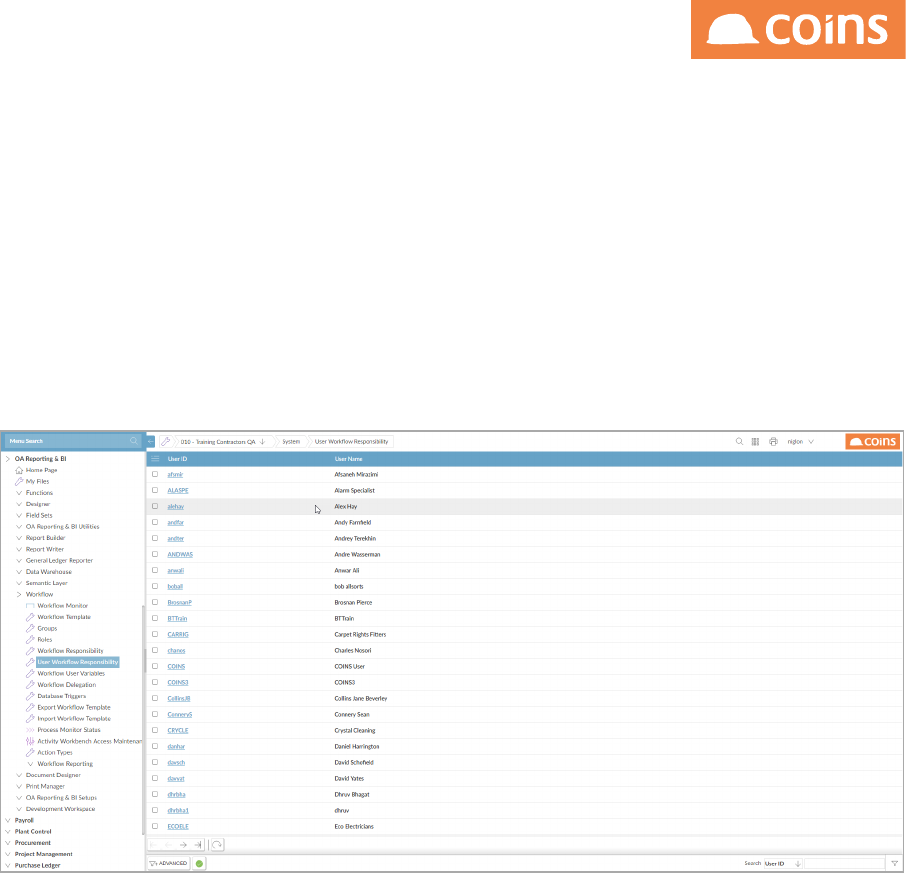Click the System breadcrumb
The image size is (906, 873).
pyautogui.click(x=291, y=441)
